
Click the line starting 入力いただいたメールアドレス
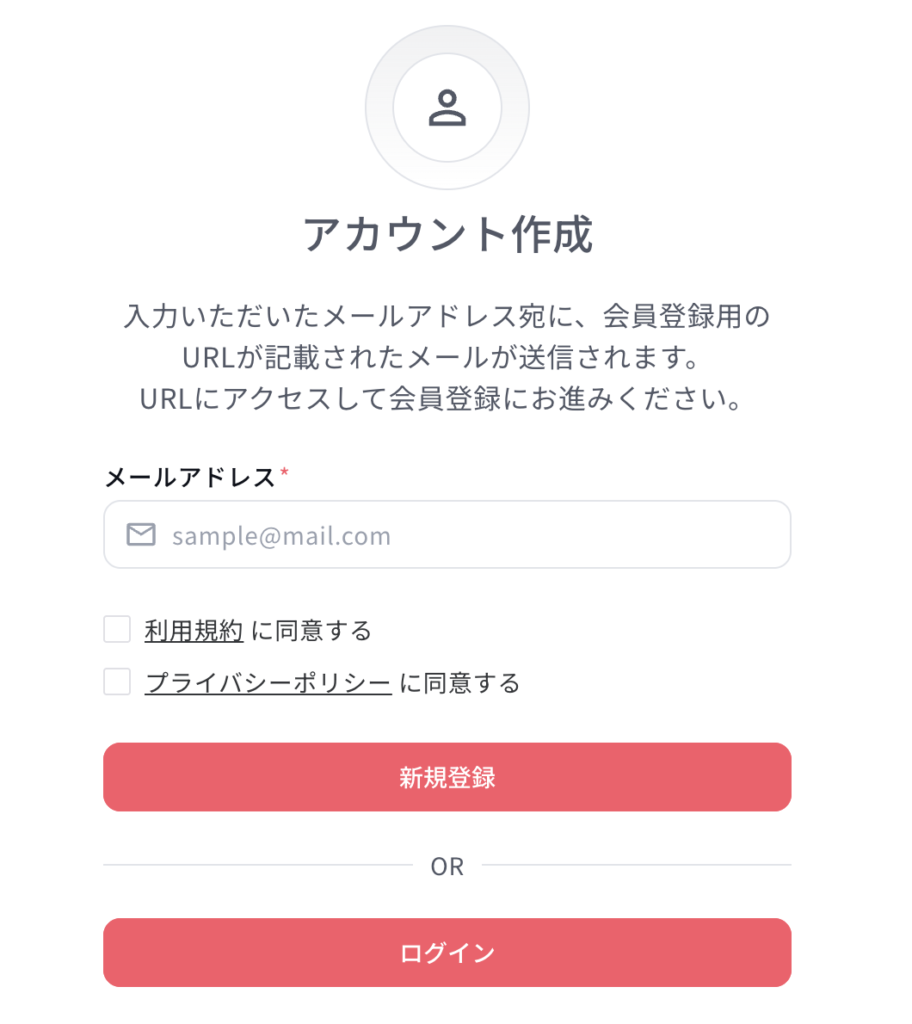tap(447, 316)
